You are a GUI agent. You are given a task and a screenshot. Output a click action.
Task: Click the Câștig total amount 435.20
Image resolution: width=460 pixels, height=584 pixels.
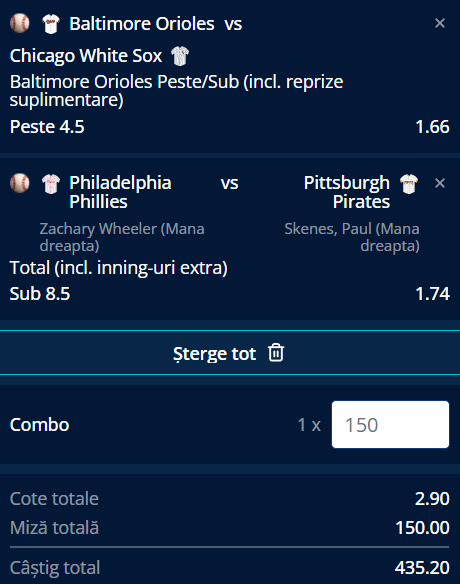(x=422, y=568)
